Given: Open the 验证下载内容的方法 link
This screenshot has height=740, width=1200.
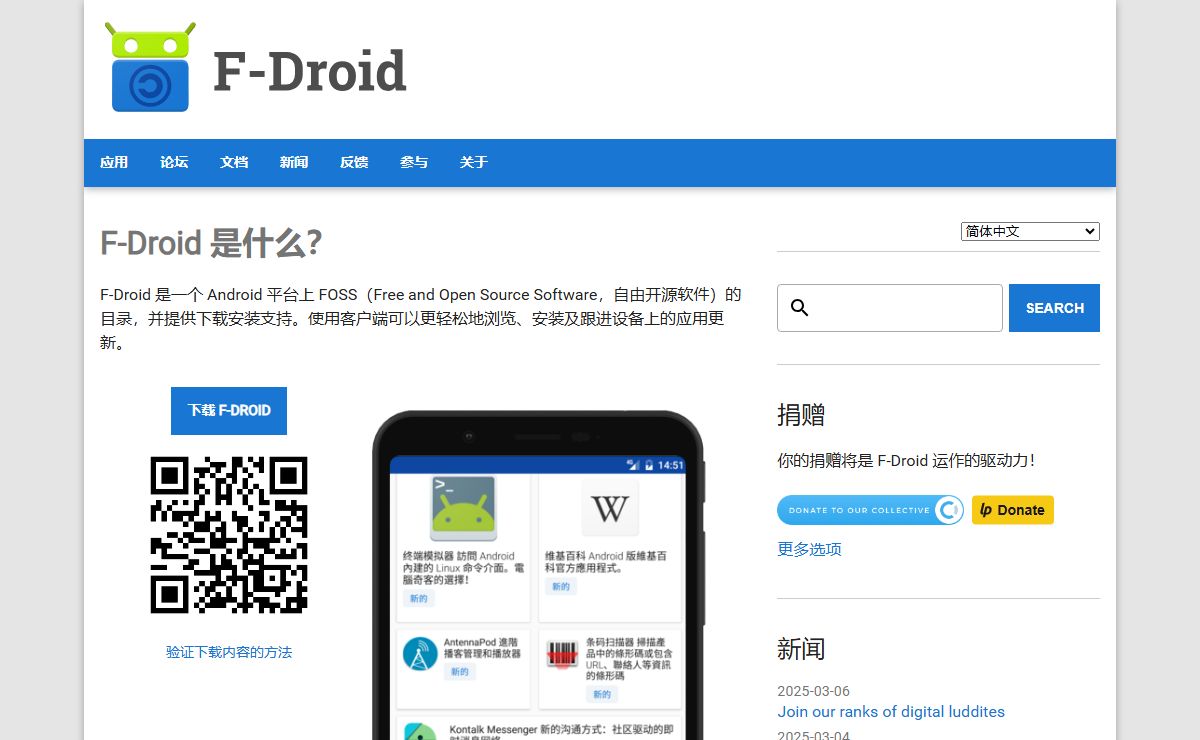Looking at the screenshot, I should (x=229, y=652).
